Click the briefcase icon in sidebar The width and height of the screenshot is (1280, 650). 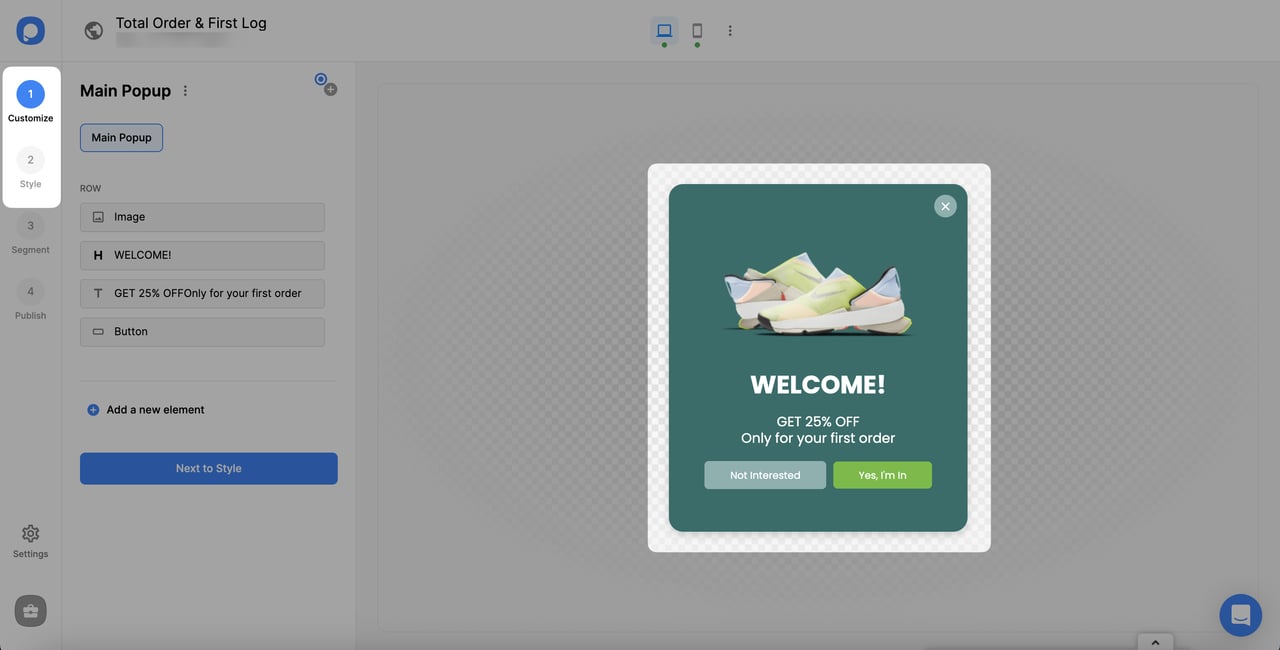30,611
